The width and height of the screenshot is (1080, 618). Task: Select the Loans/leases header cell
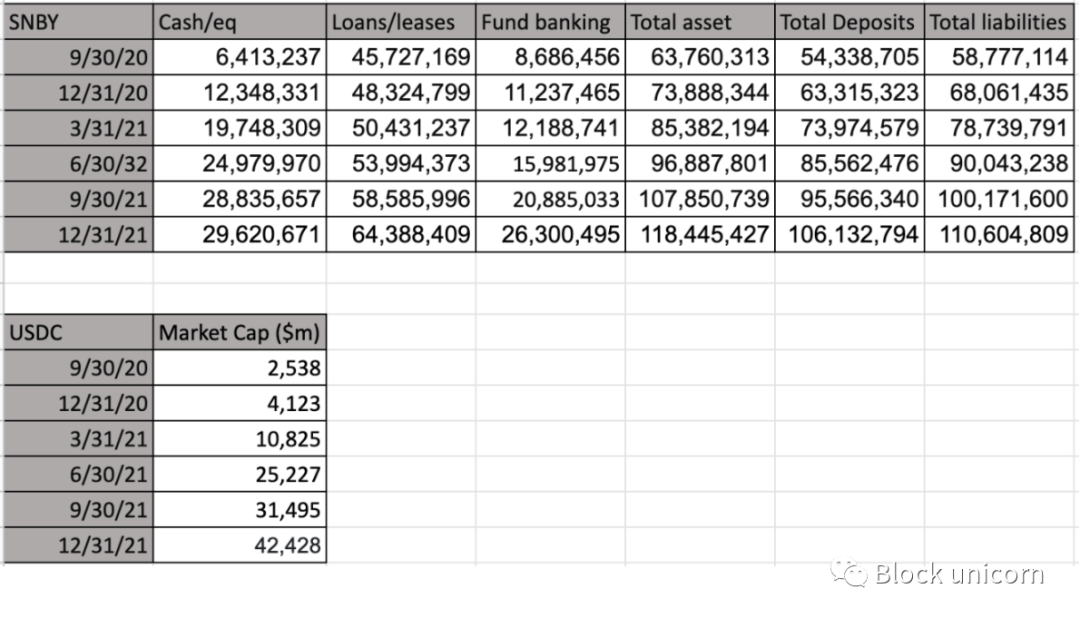[401, 22]
